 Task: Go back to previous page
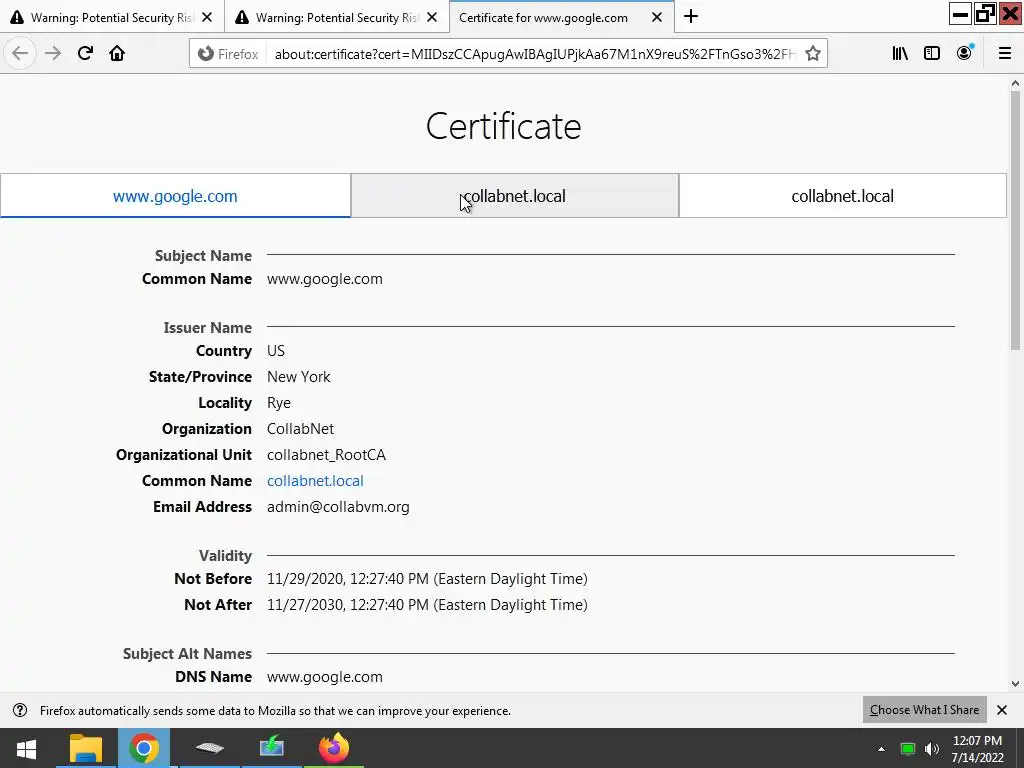pos(20,54)
